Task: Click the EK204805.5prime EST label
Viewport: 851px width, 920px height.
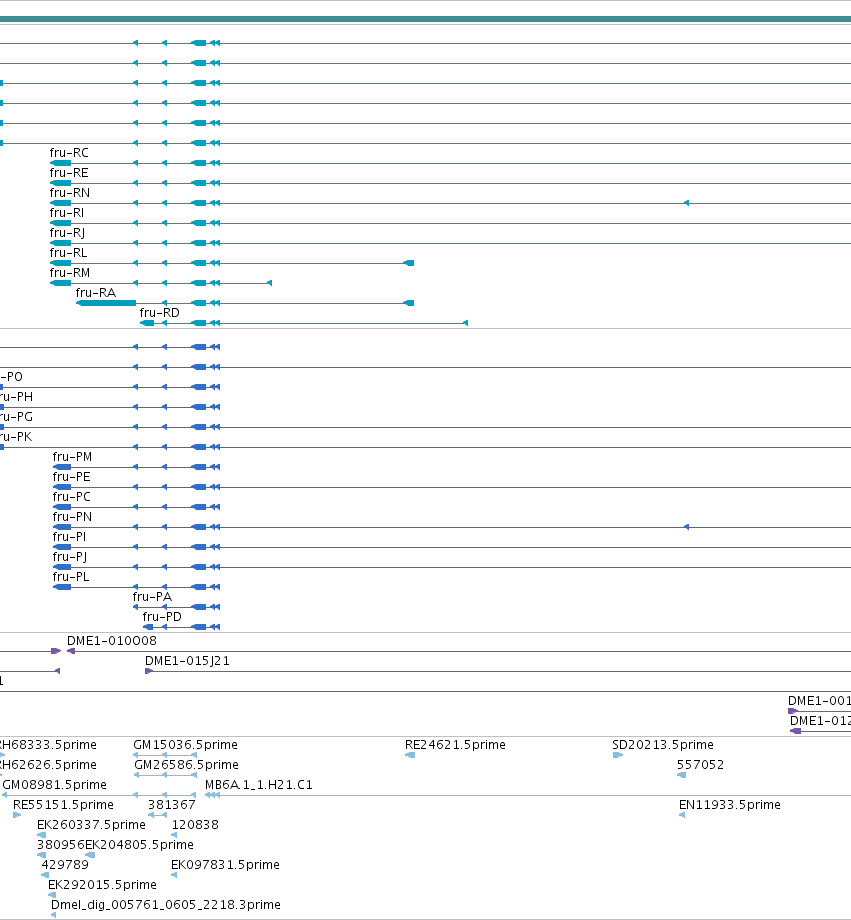Action: click(x=139, y=844)
